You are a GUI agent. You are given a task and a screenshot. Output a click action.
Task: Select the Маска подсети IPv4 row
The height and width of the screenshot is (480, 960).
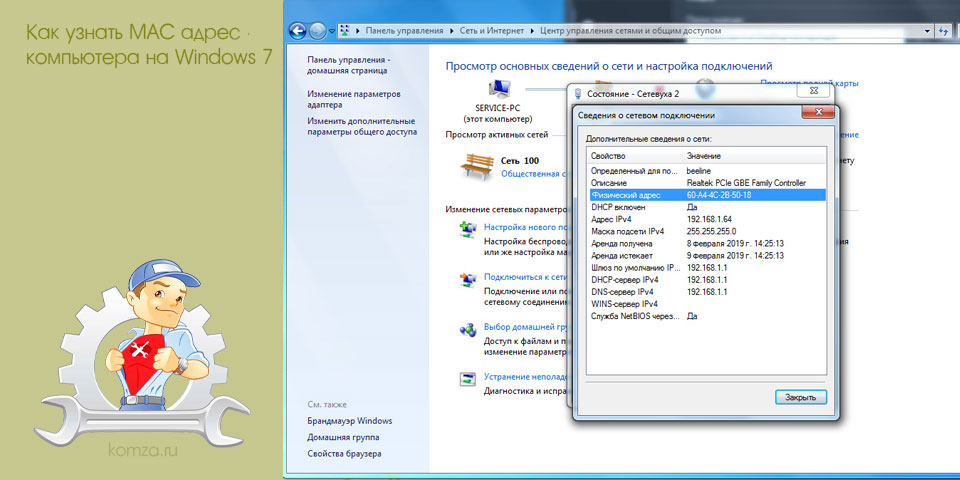[x=707, y=231]
